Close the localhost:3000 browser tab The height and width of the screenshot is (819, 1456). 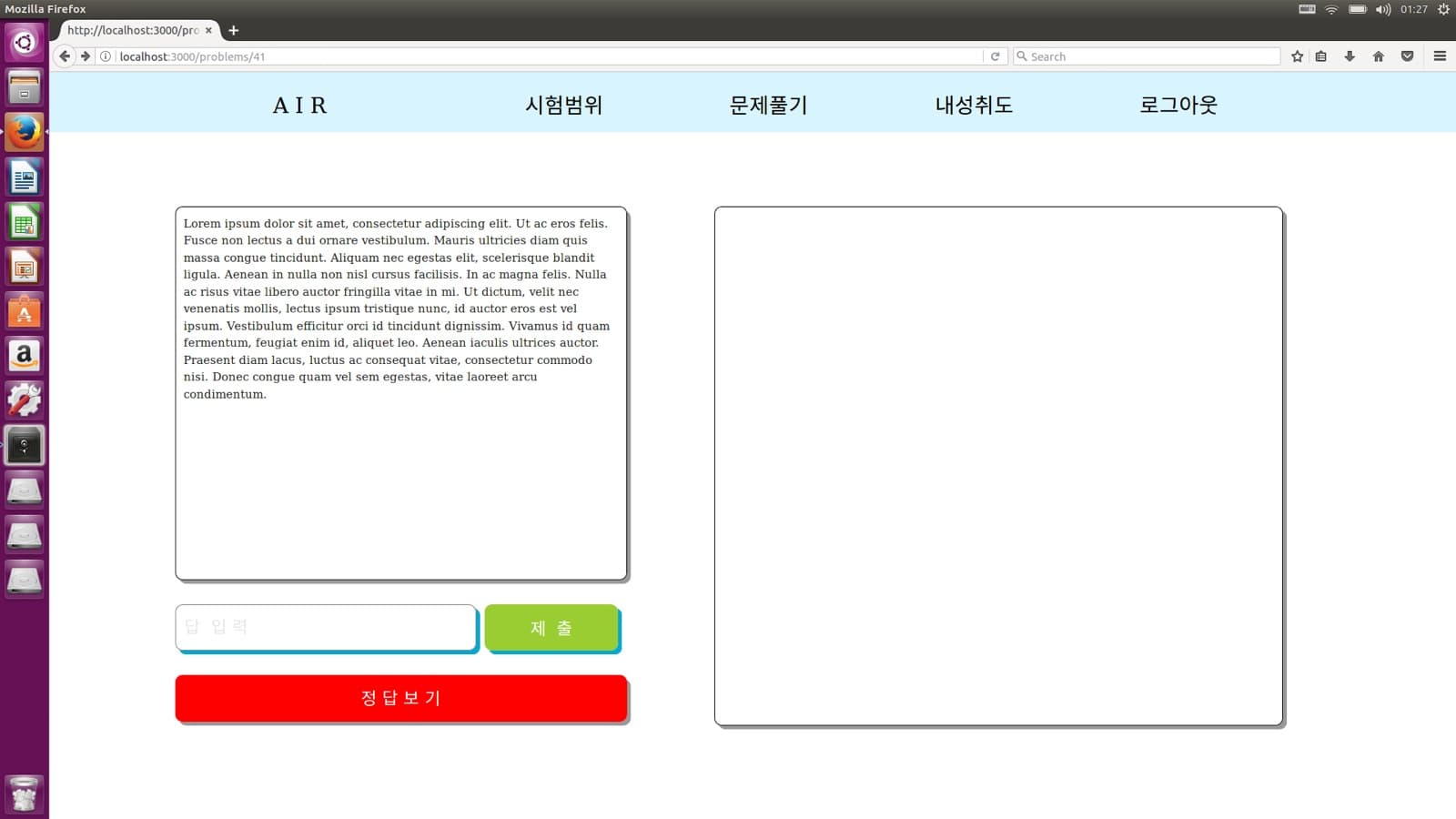pos(208,30)
